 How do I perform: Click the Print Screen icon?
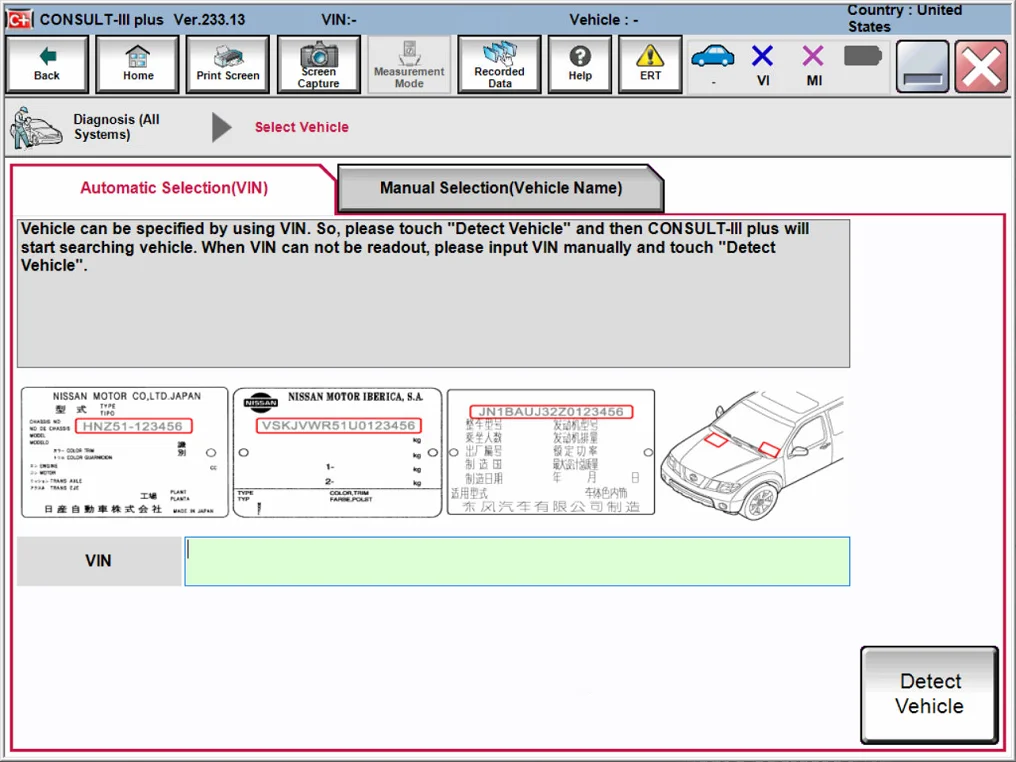(x=227, y=65)
